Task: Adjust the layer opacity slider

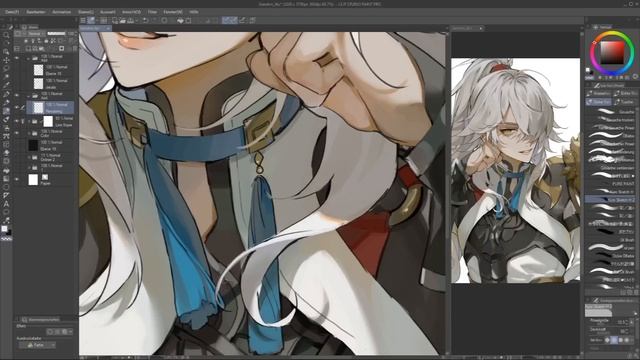Action: (x=56, y=33)
